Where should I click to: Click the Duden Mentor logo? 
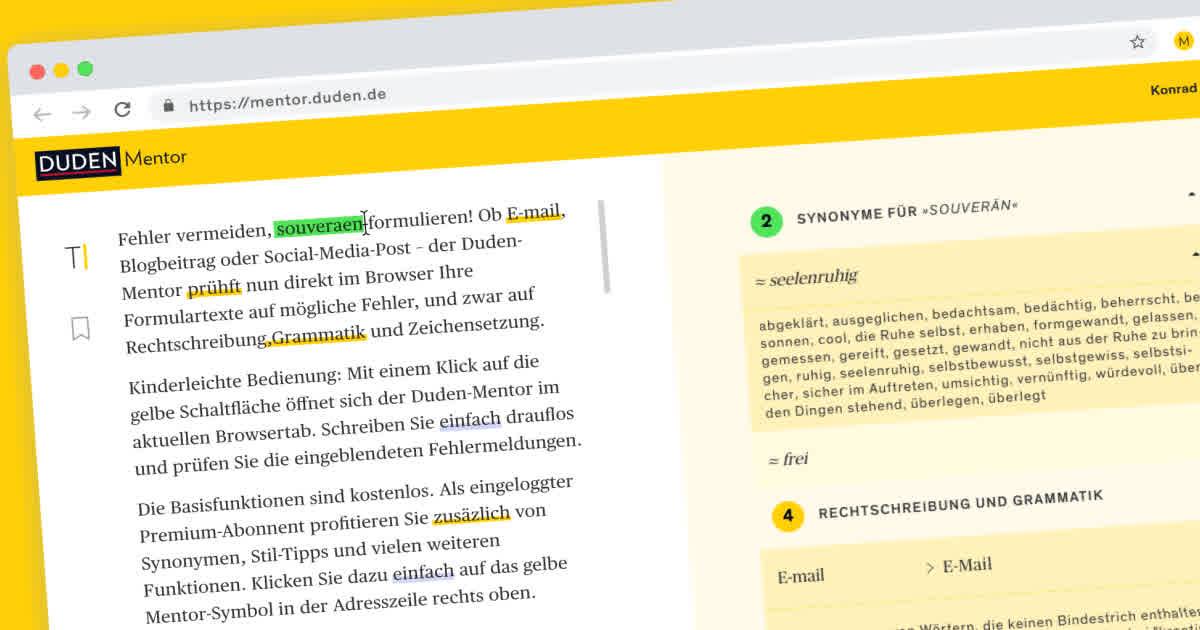pyautogui.click(x=111, y=161)
